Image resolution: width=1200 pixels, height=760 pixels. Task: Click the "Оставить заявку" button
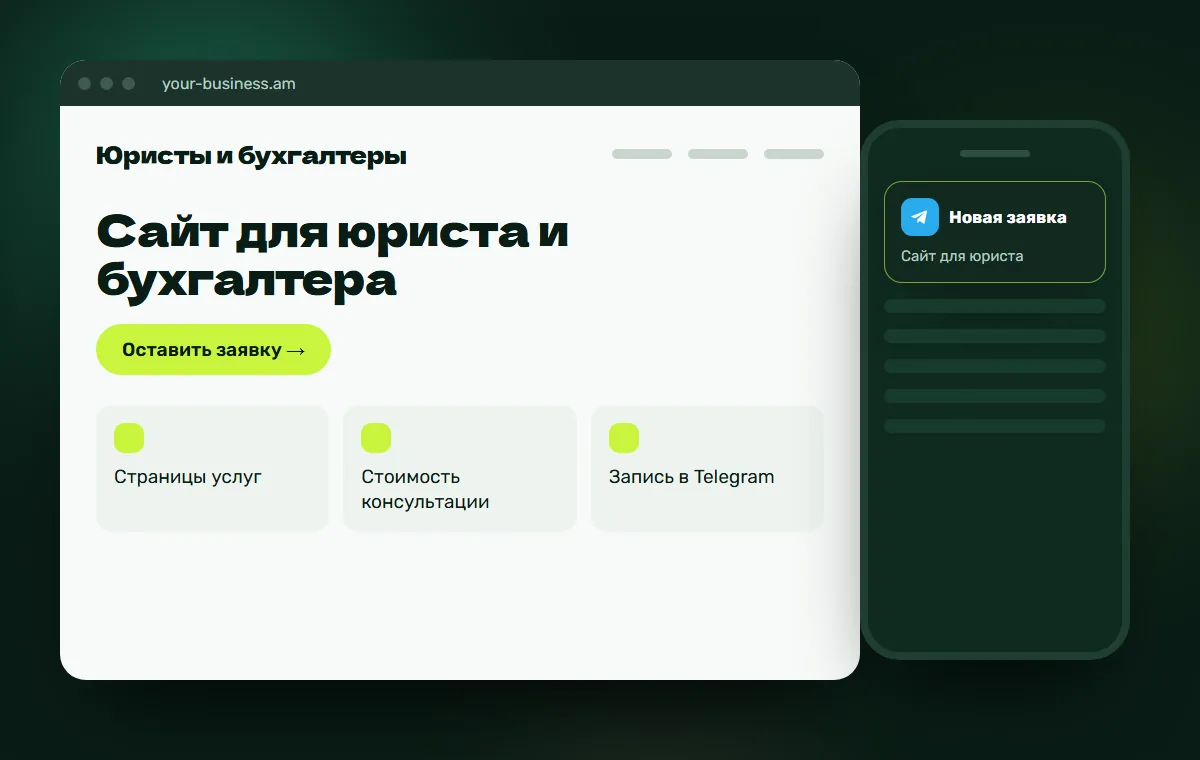coord(213,350)
